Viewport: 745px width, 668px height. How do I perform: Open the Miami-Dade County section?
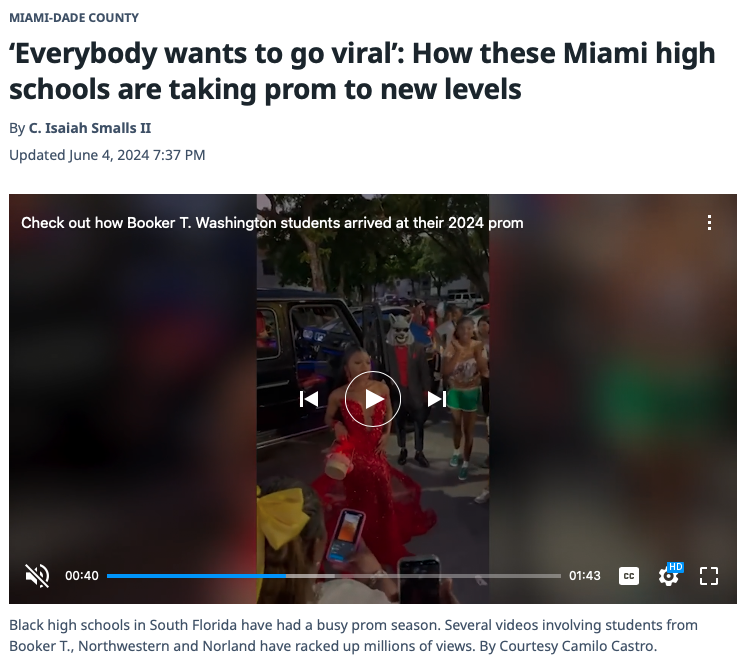pyautogui.click(x=74, y=18)
